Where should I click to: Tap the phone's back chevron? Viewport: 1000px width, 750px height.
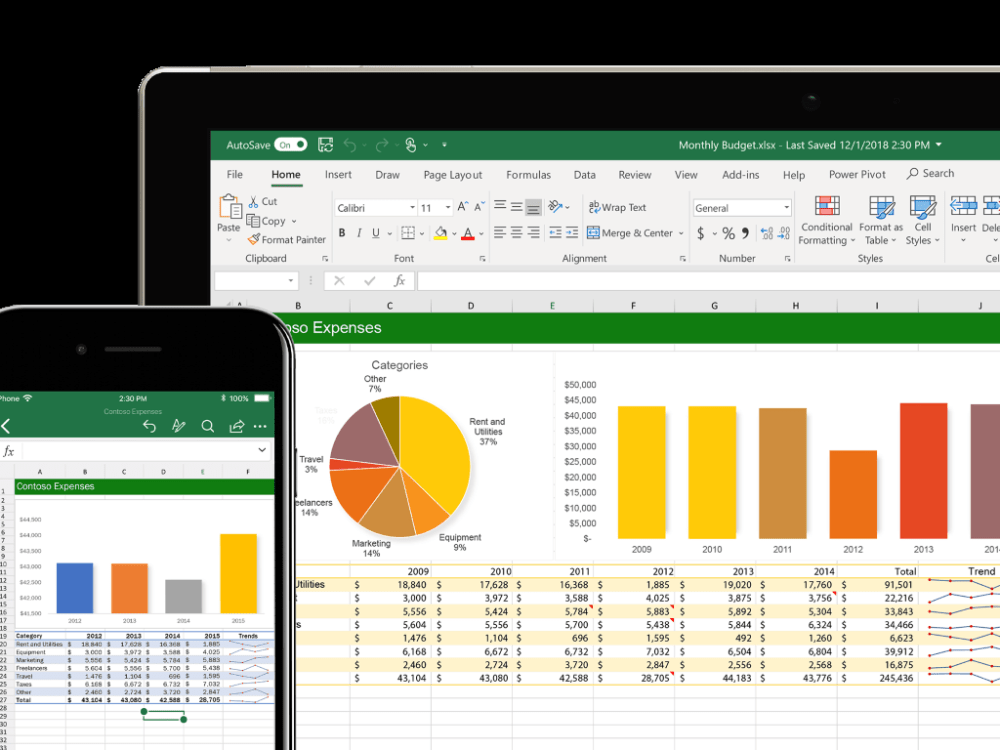click(6, 427)
